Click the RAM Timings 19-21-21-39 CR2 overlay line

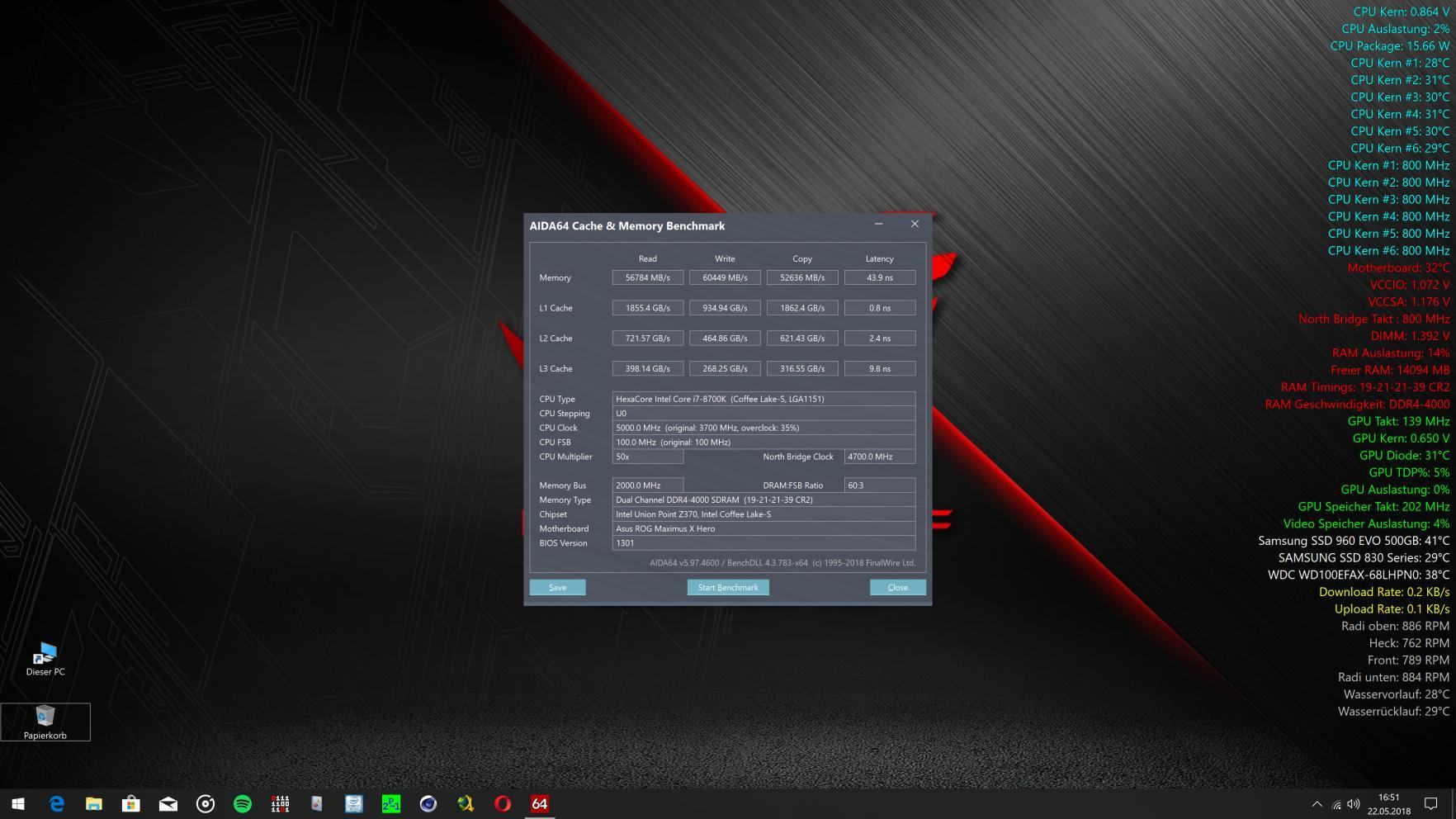click(x=1365, y=387)
